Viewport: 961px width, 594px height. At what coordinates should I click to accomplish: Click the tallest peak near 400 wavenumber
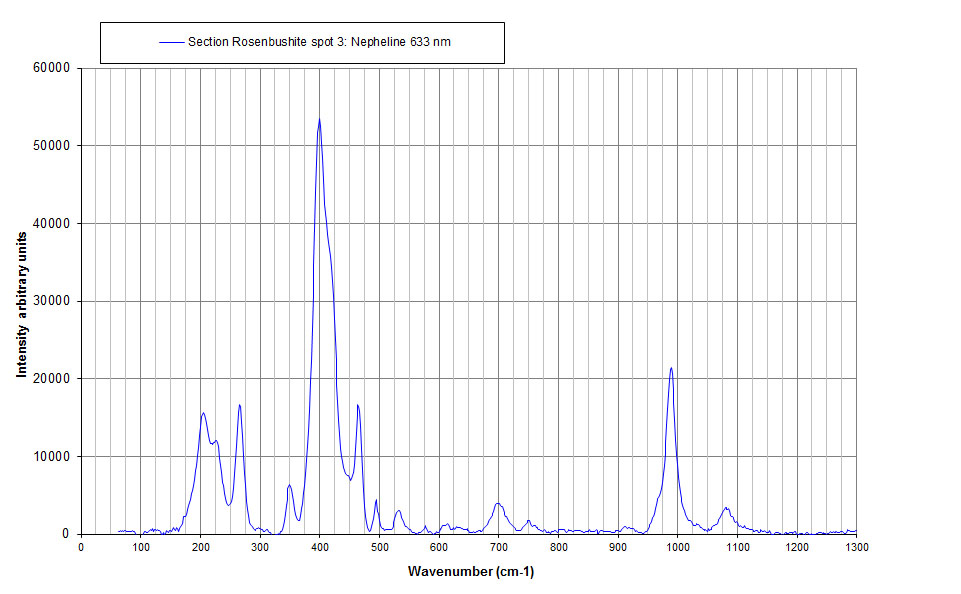pos(319,120)
